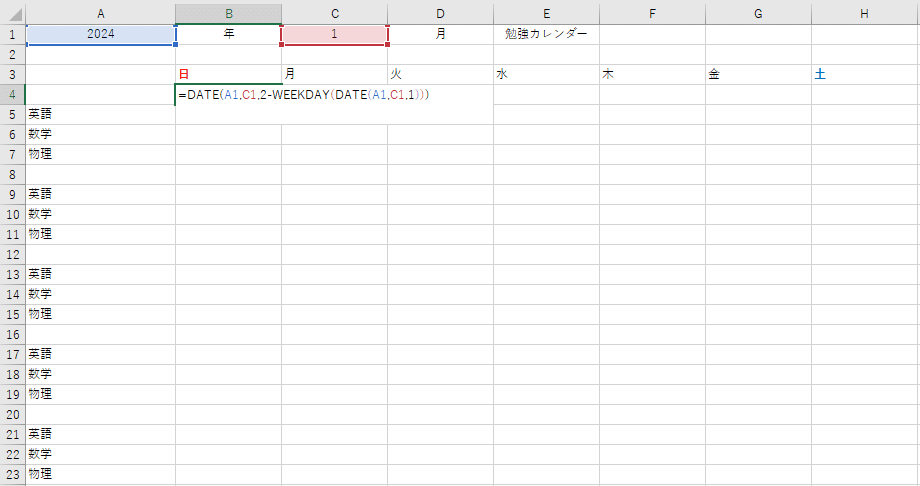Click 物理 in row 11

click(100, 234)
